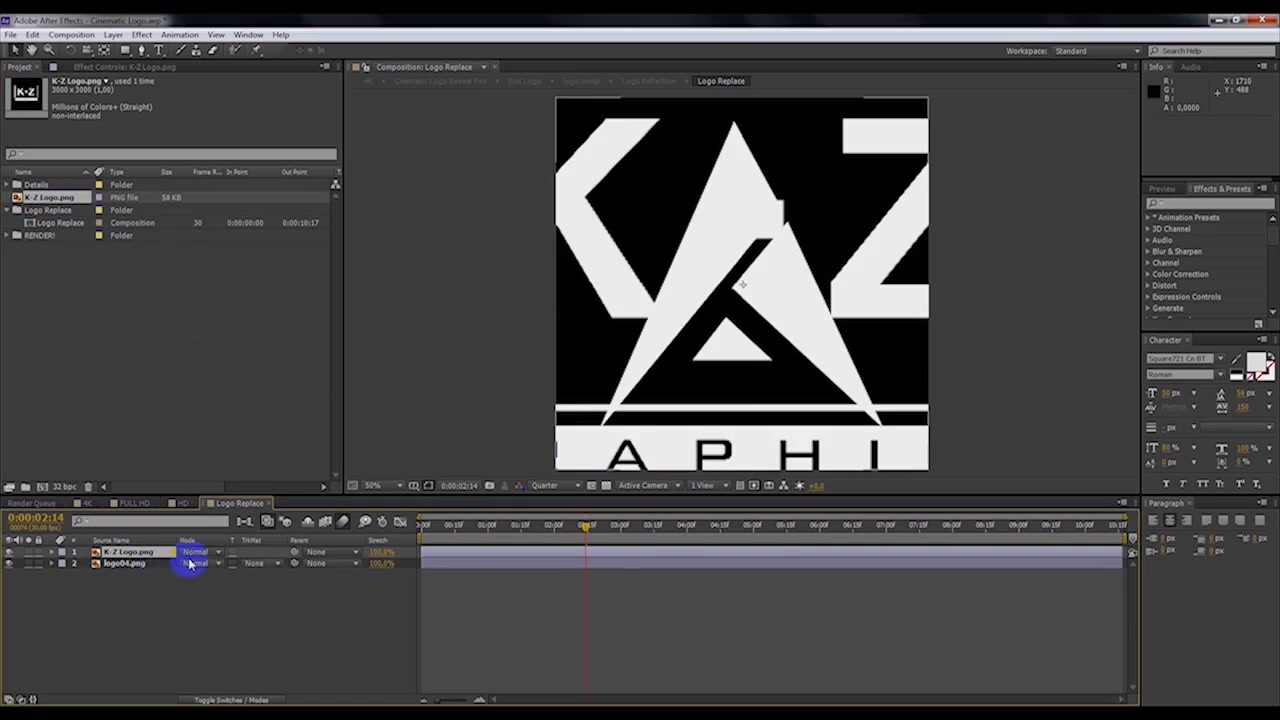Viewport: 1280px width, 720px height.
Task: Select the Unified Camera tool
Action: pyautogui.click(x=87, y=50)
